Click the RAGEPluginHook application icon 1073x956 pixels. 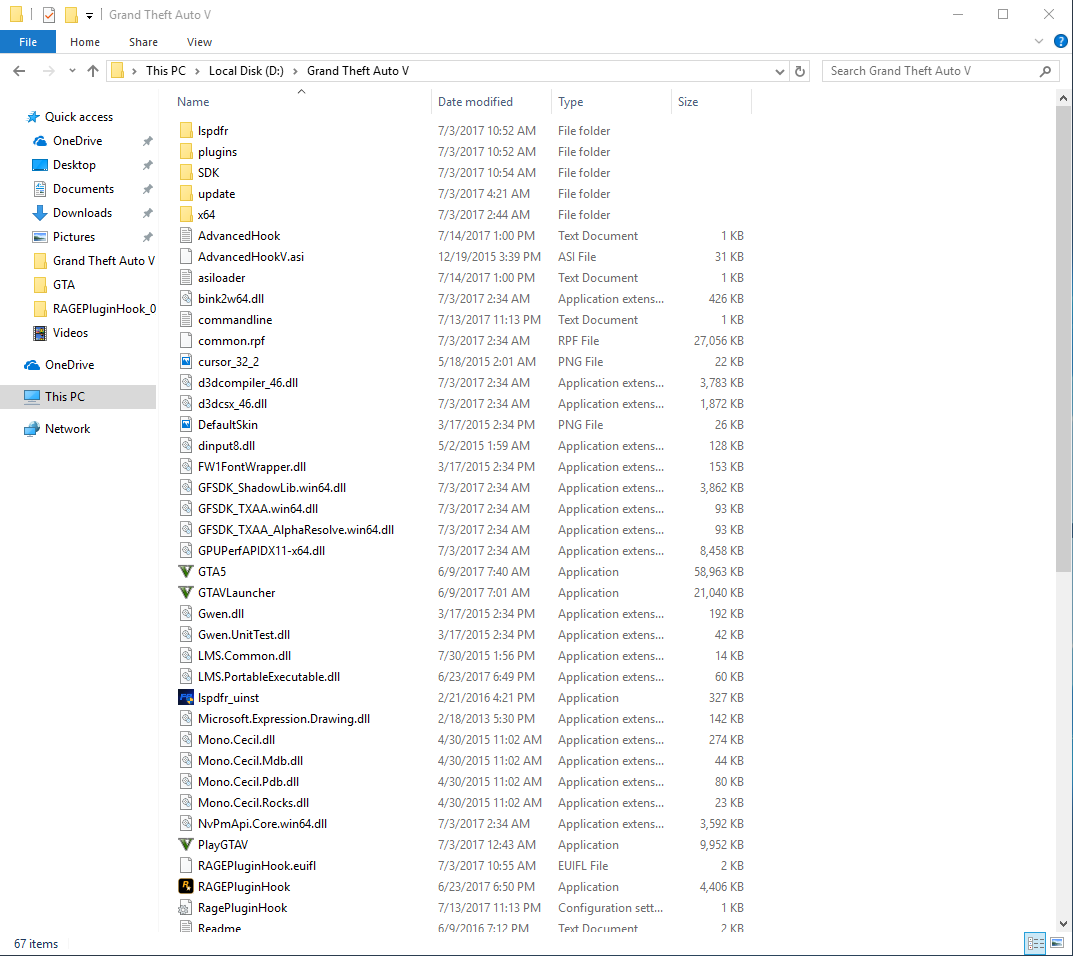185,886
